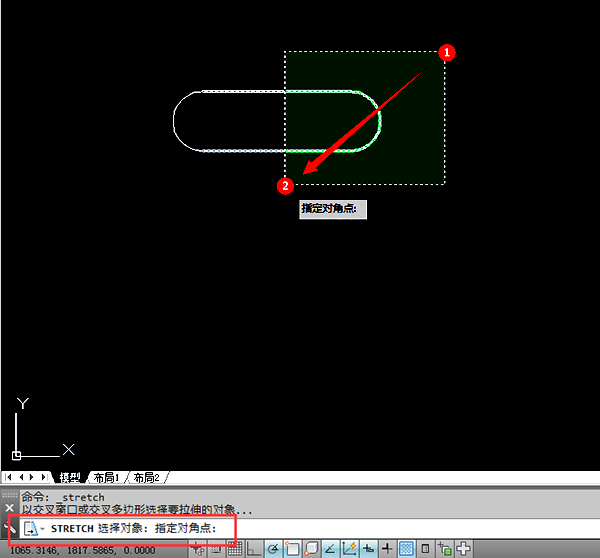The width and height of the screenshot is (600, 558).
Task: Open the 布局2 layout tab
Action: [146, 478]
